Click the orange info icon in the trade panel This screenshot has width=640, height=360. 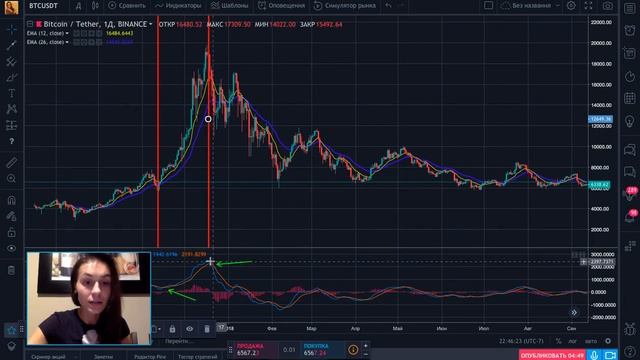(353, 350)
